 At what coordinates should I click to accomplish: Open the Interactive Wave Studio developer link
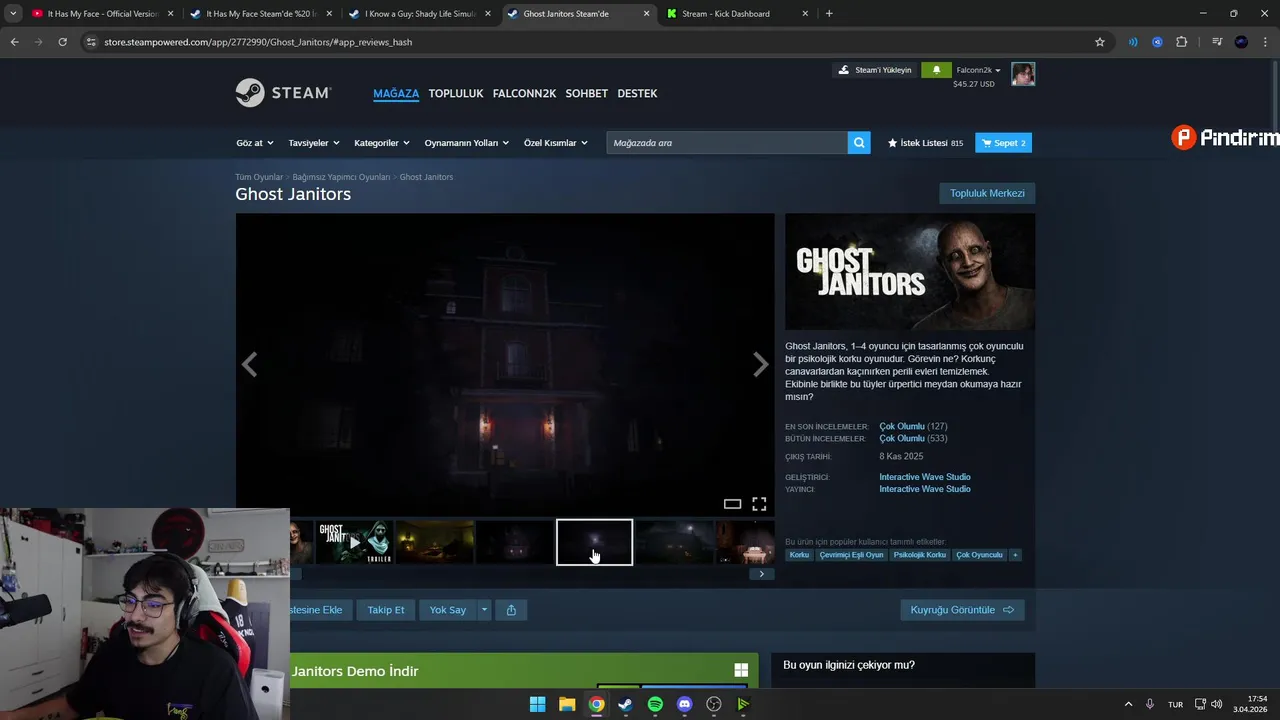tap(925, 477)
